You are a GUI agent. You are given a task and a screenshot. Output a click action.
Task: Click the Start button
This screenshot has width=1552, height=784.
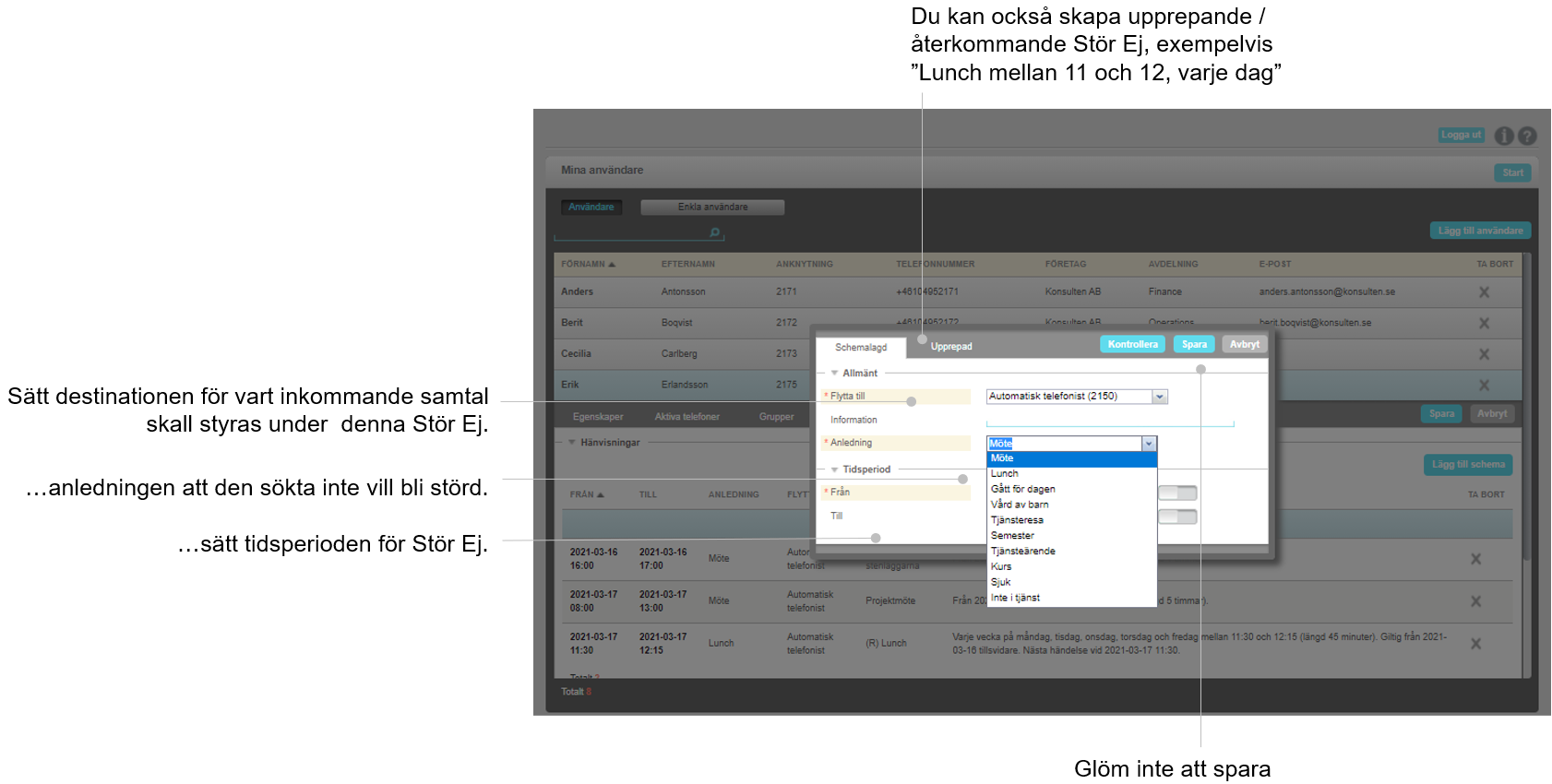(x=1512, y=172)
